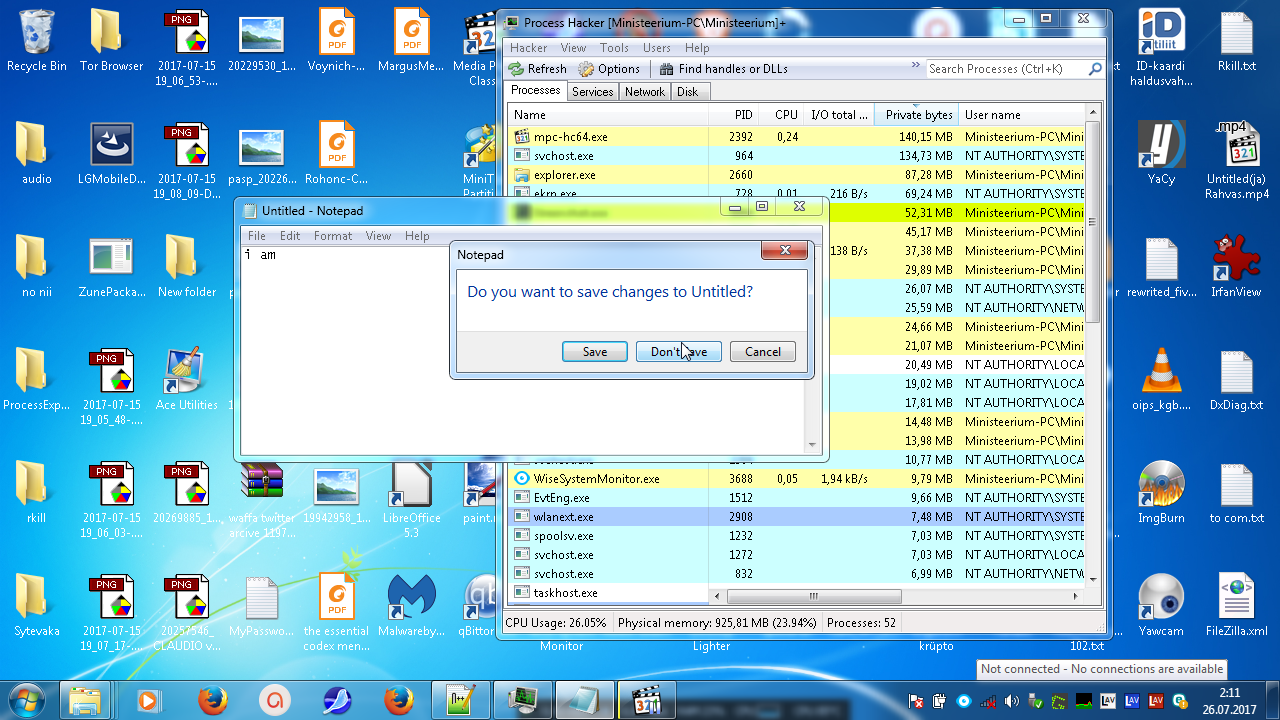The height and width of the screenshot is (720, 1280).
Task: Click the Notepad taskbar button
Action: [586, 699]
